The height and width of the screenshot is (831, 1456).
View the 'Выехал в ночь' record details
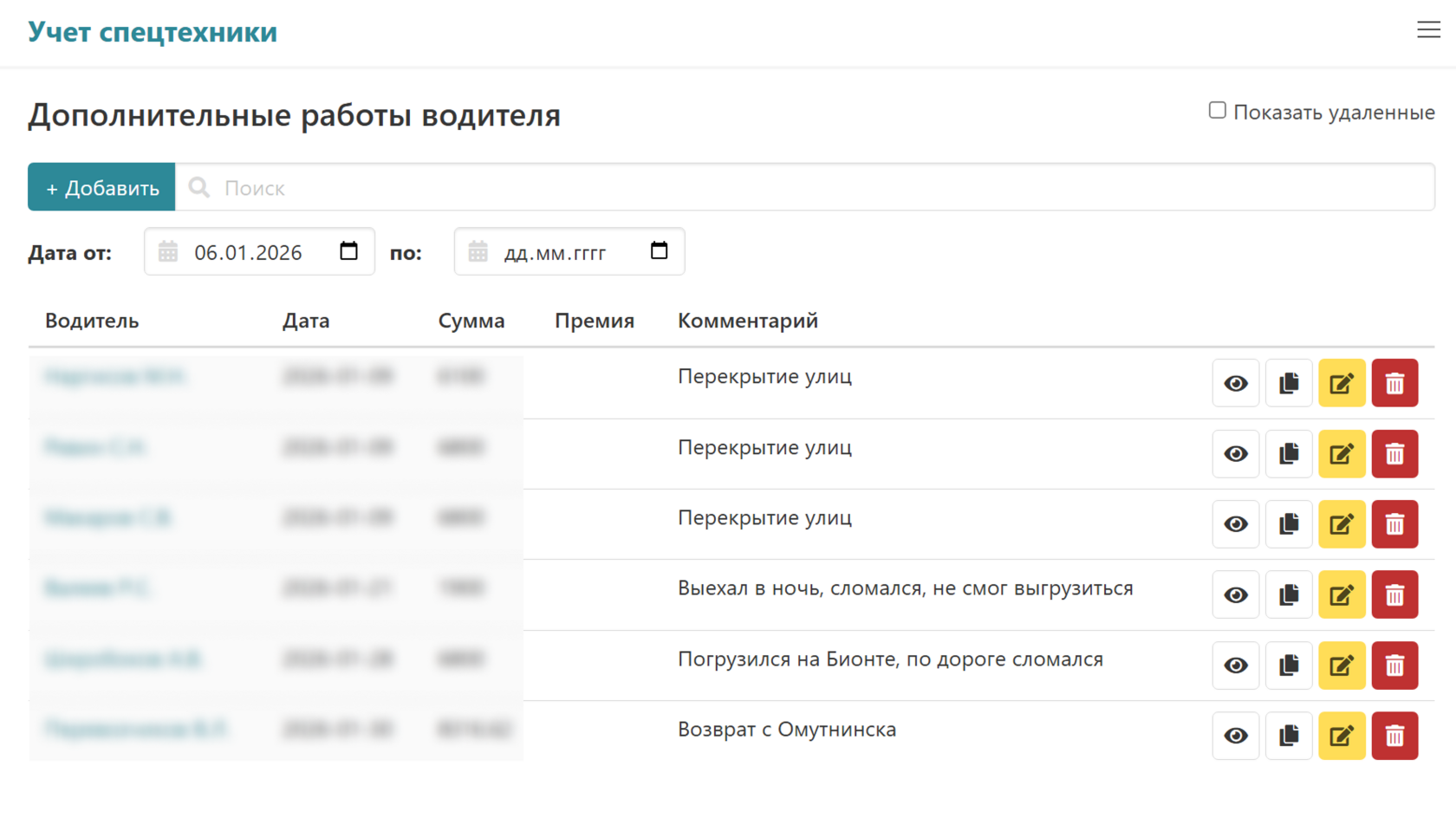tap(1236, 594)
